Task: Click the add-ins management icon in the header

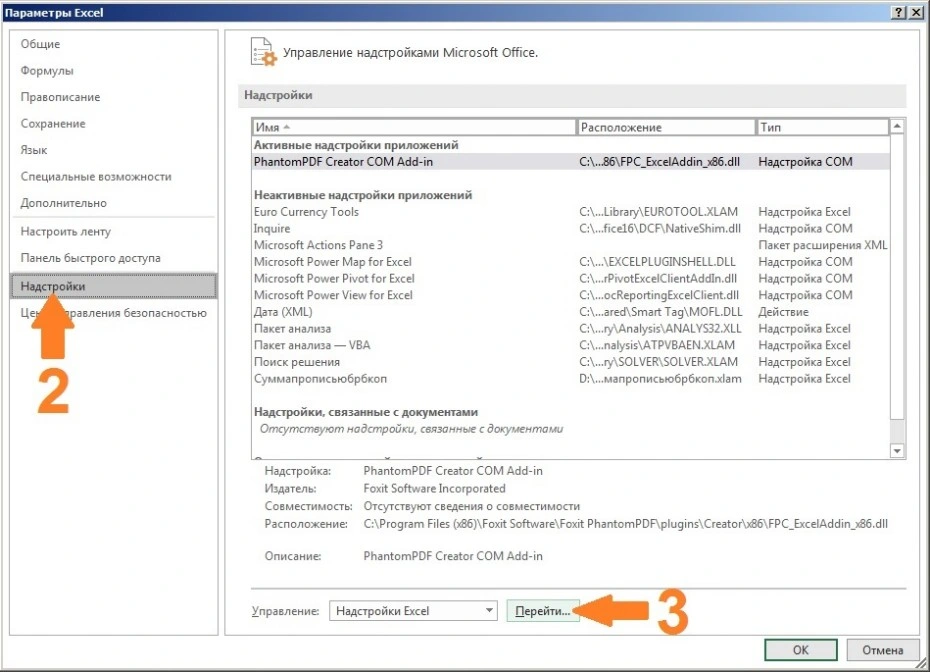Action: pyautogui.click(x=261, y=52)
